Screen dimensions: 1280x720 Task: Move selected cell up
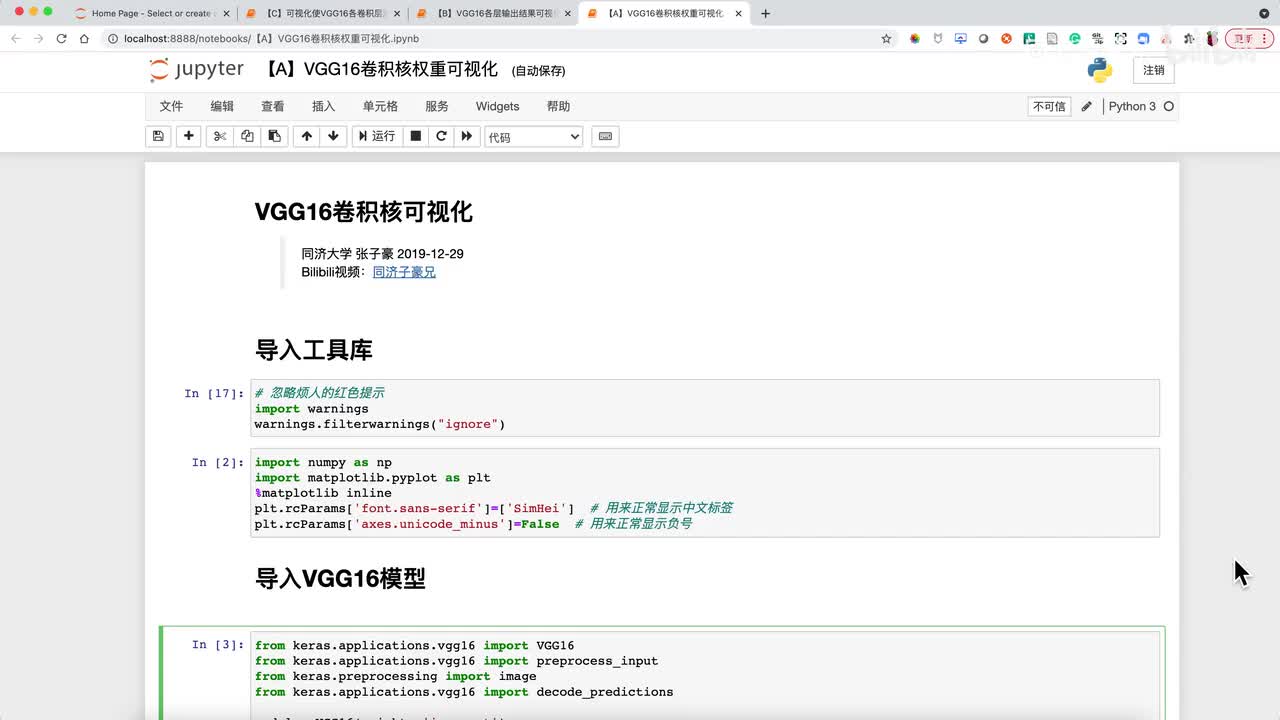pos(306,136)
